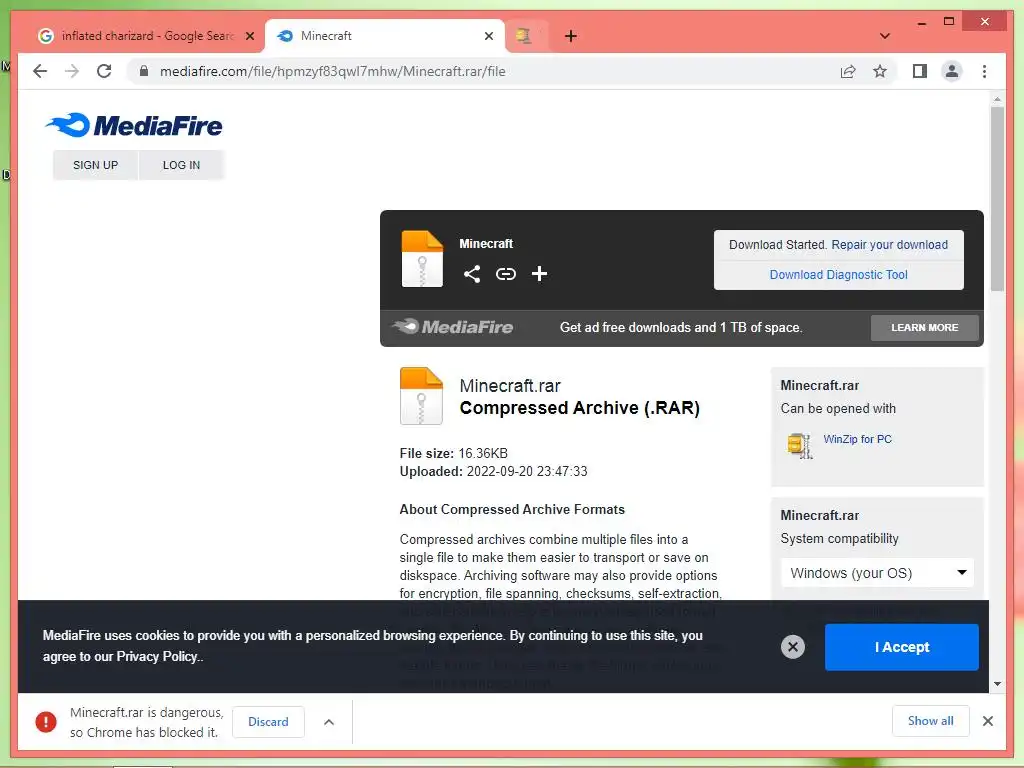Click the SIGN UP button

(95, 165)
